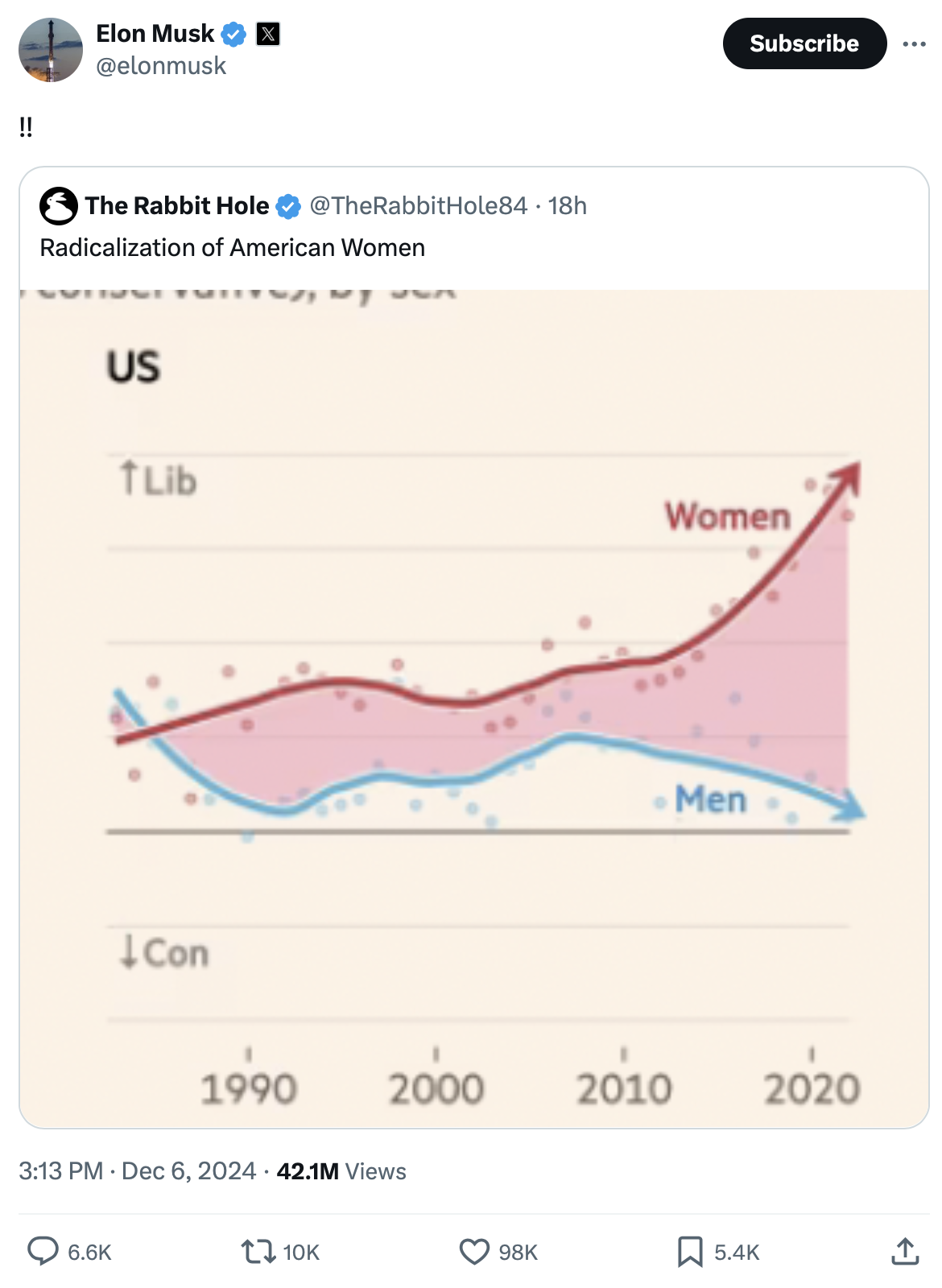Click the 18h quoted post timestamp

pos(568,206)
